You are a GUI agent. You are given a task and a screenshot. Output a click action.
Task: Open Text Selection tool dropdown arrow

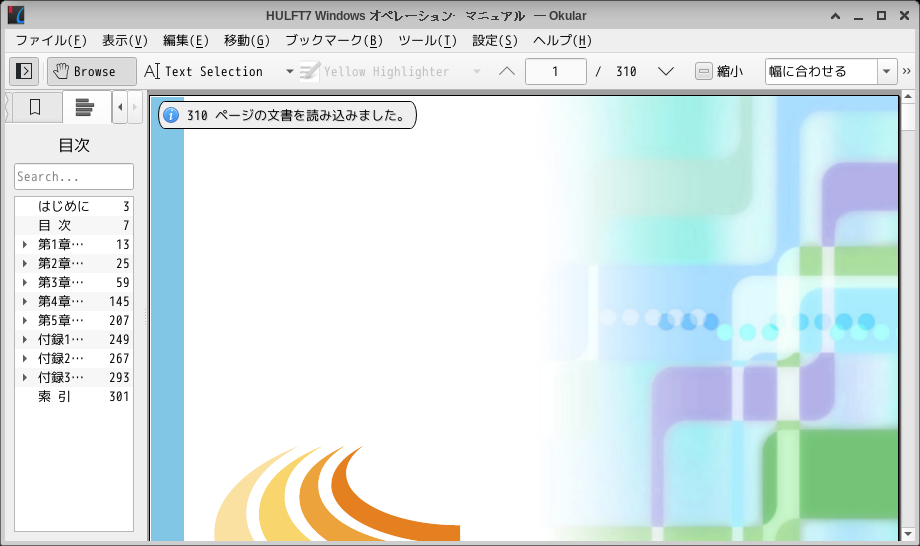pyautogui.click(x=289, y=72)
